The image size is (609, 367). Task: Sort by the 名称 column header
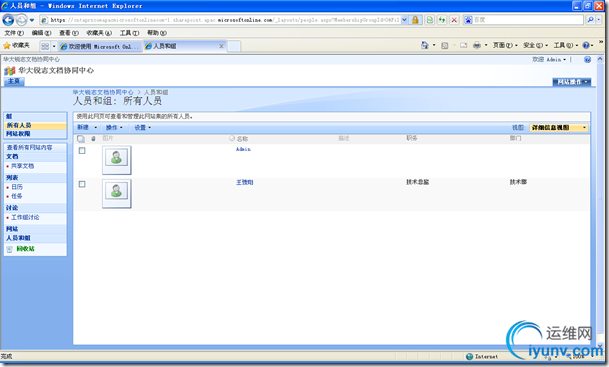[x=242, y=139]
